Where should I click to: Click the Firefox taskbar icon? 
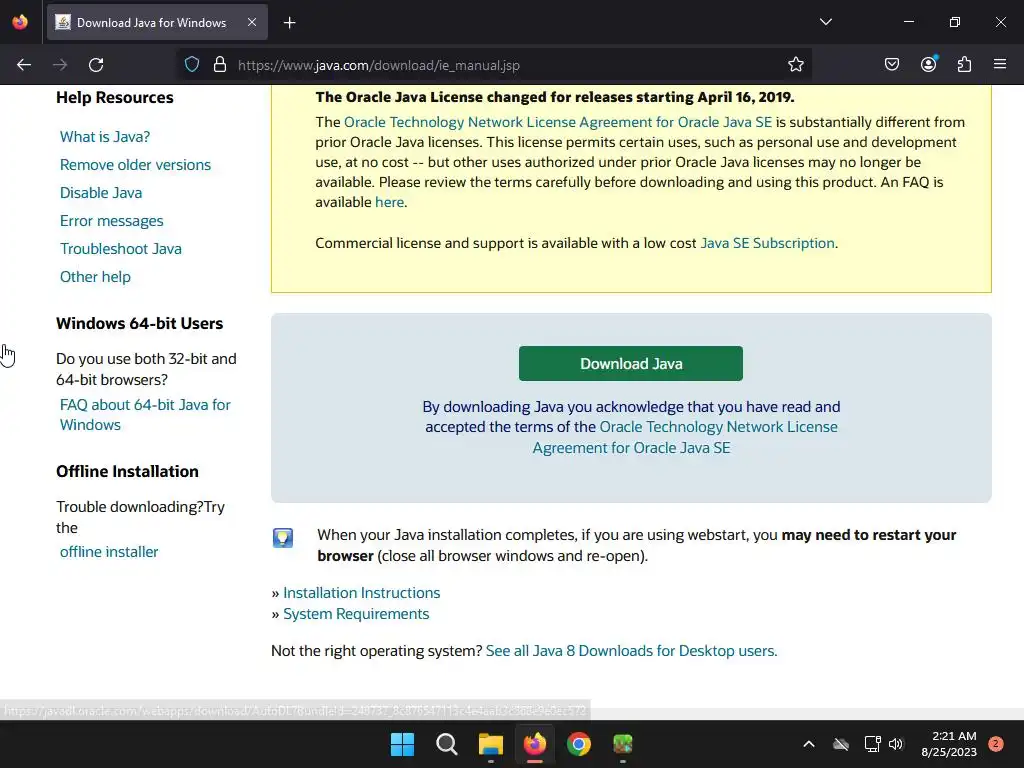pos(535,744)
